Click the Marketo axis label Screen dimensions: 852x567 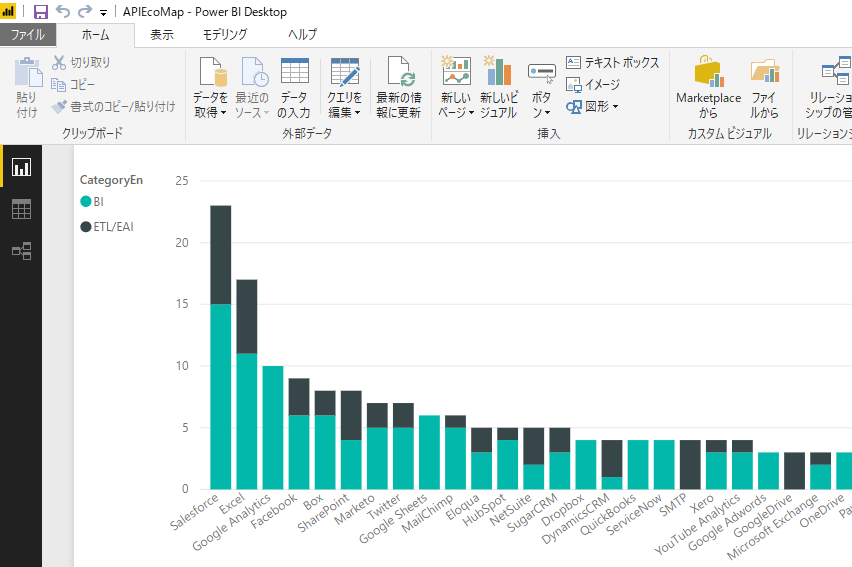354,509
